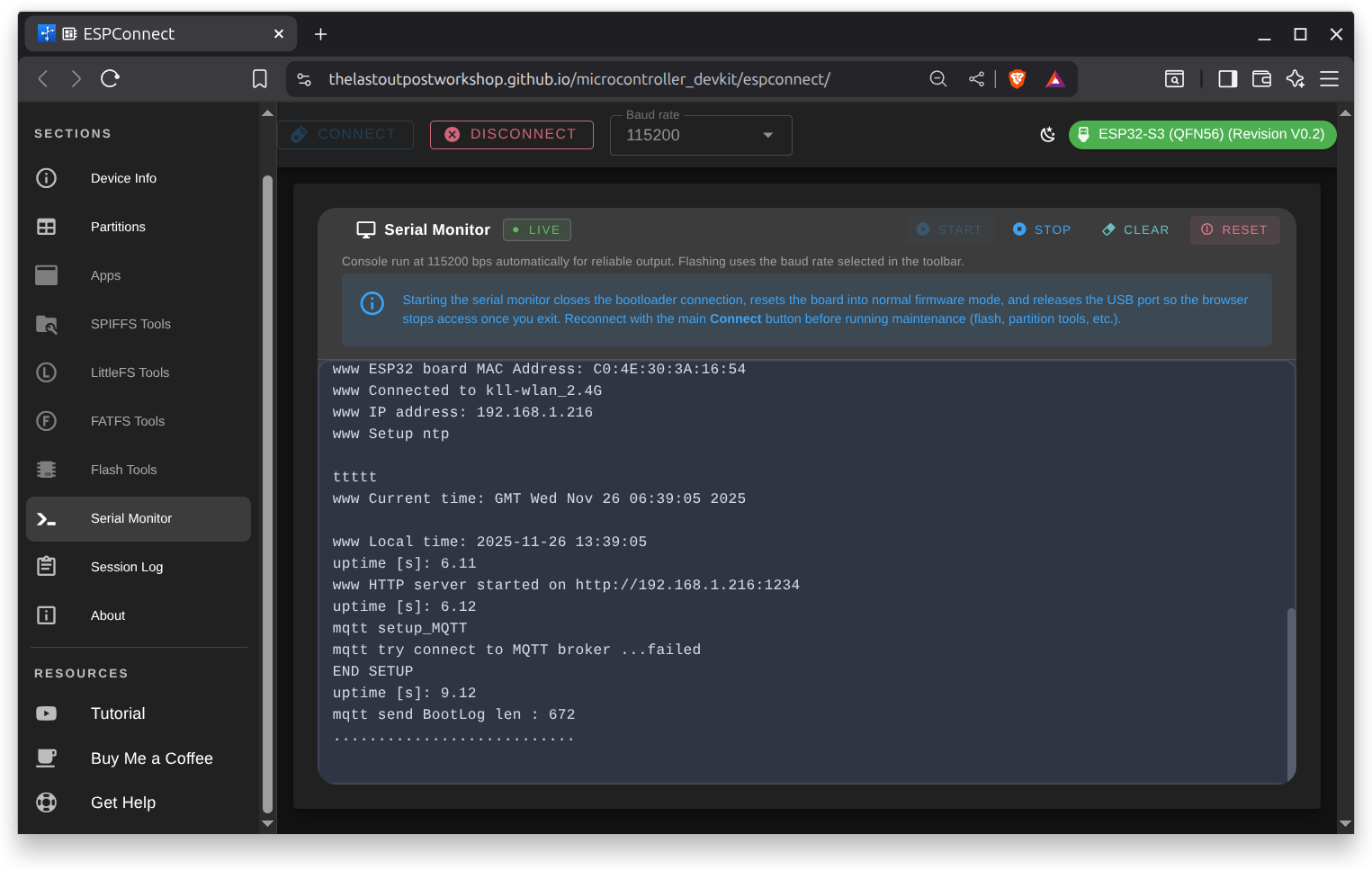Stop the serial monitor
Screen dimensions: 1372x870
point(1042,230)
